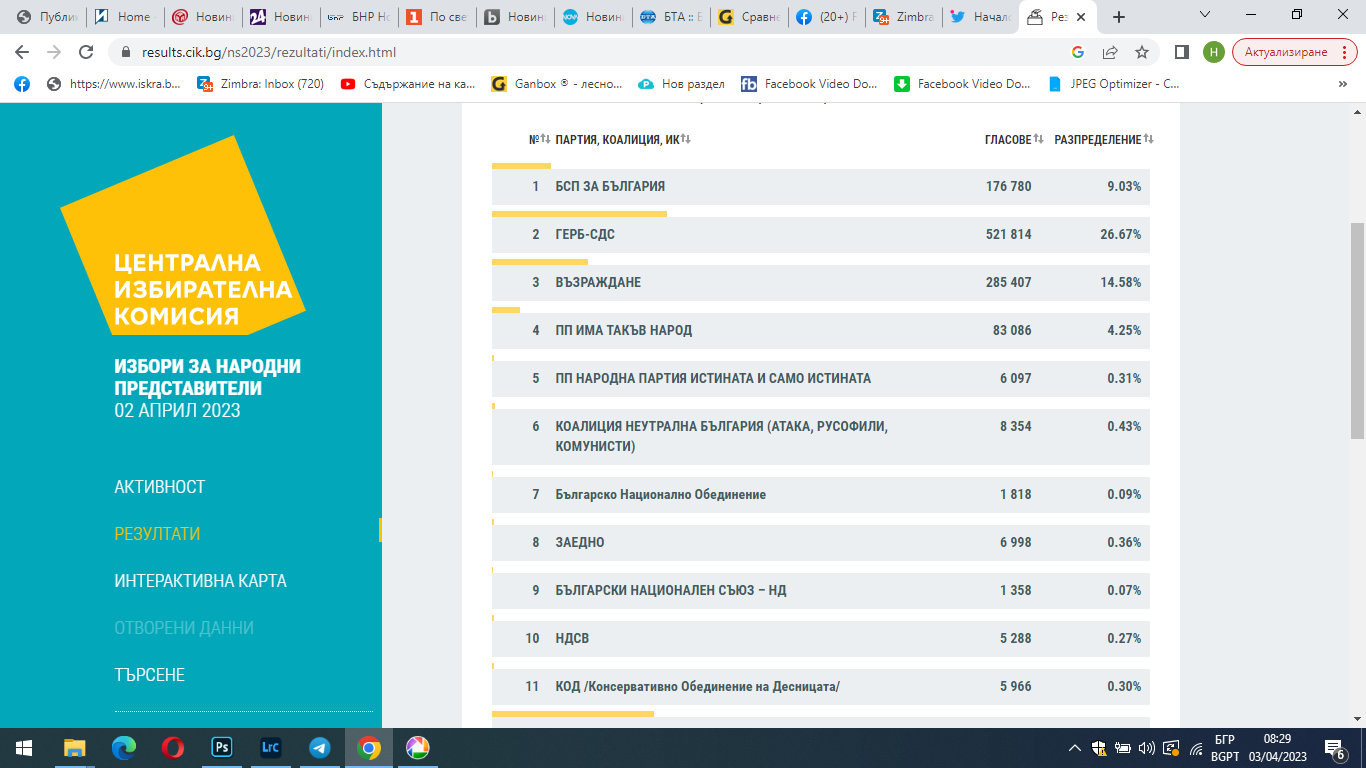Viewport: 1366px width, 768px height.
Task: Click the share page icon in address bar
Action: click(1110, 52)
